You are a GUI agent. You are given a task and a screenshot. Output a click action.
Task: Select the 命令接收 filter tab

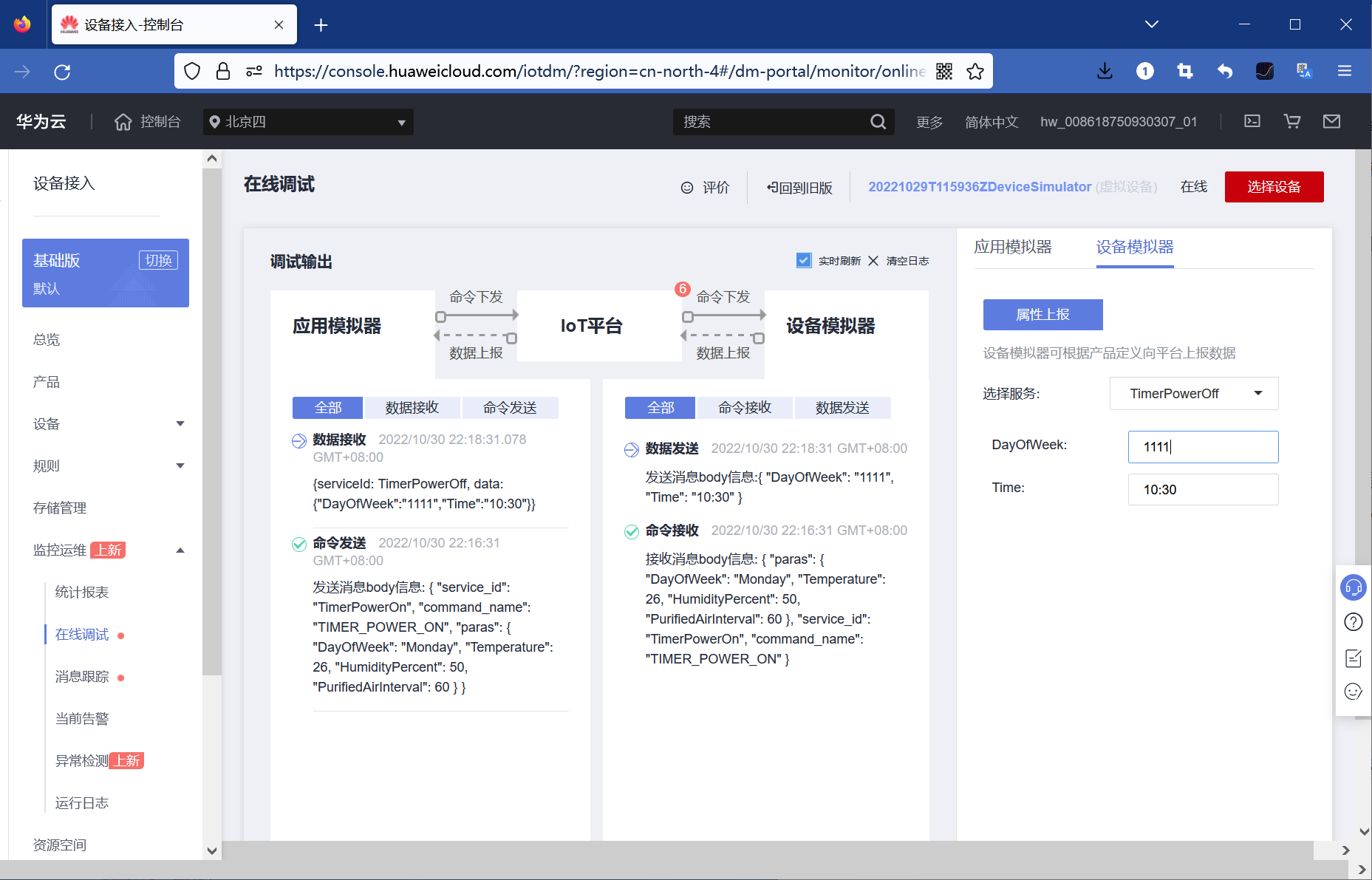(x=744, y=407)
